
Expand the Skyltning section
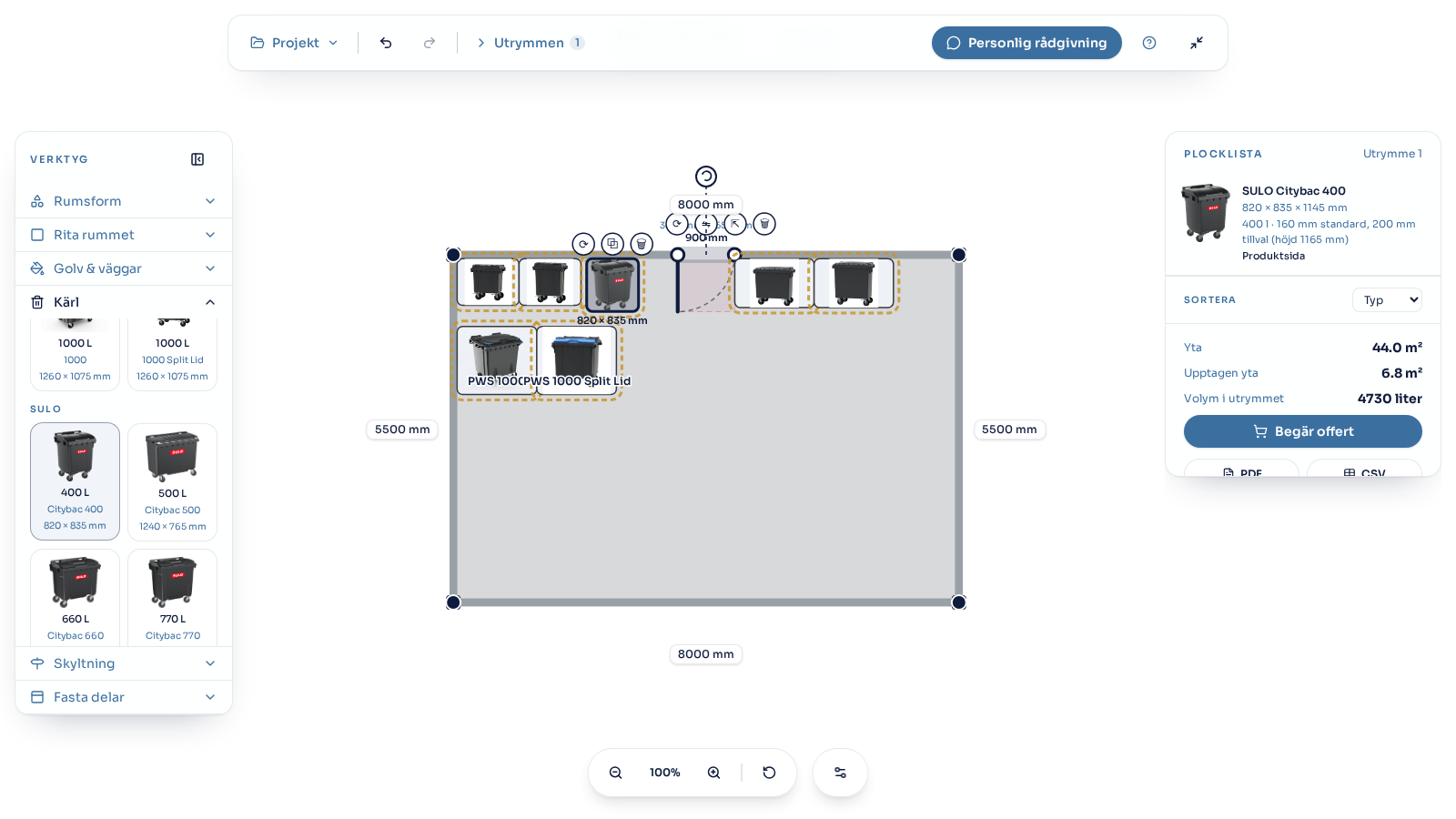(124, 663)
